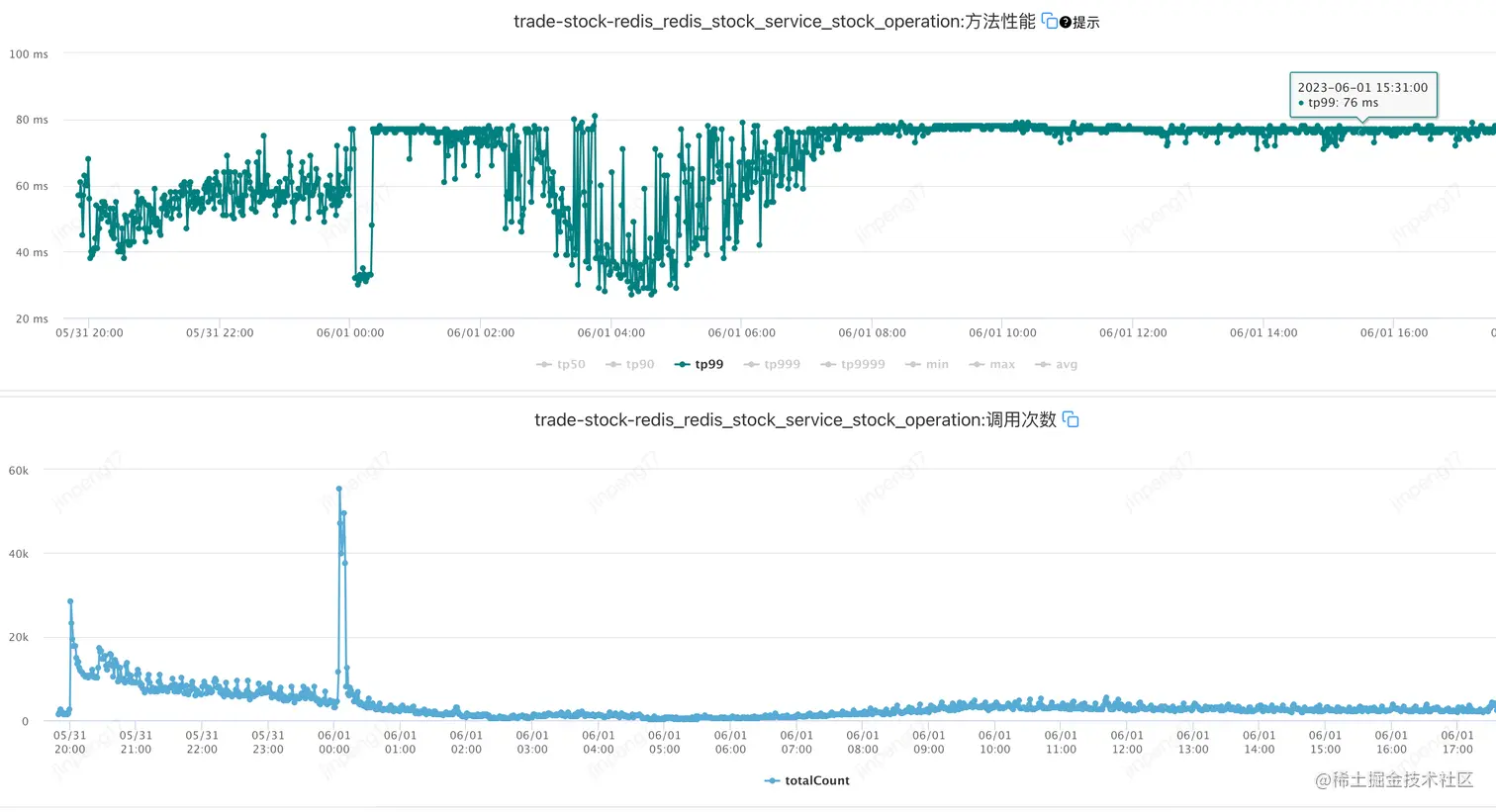
Task: Toggle the tp9999 legend series
Action: pyautogui.click(x=853, y=364)
